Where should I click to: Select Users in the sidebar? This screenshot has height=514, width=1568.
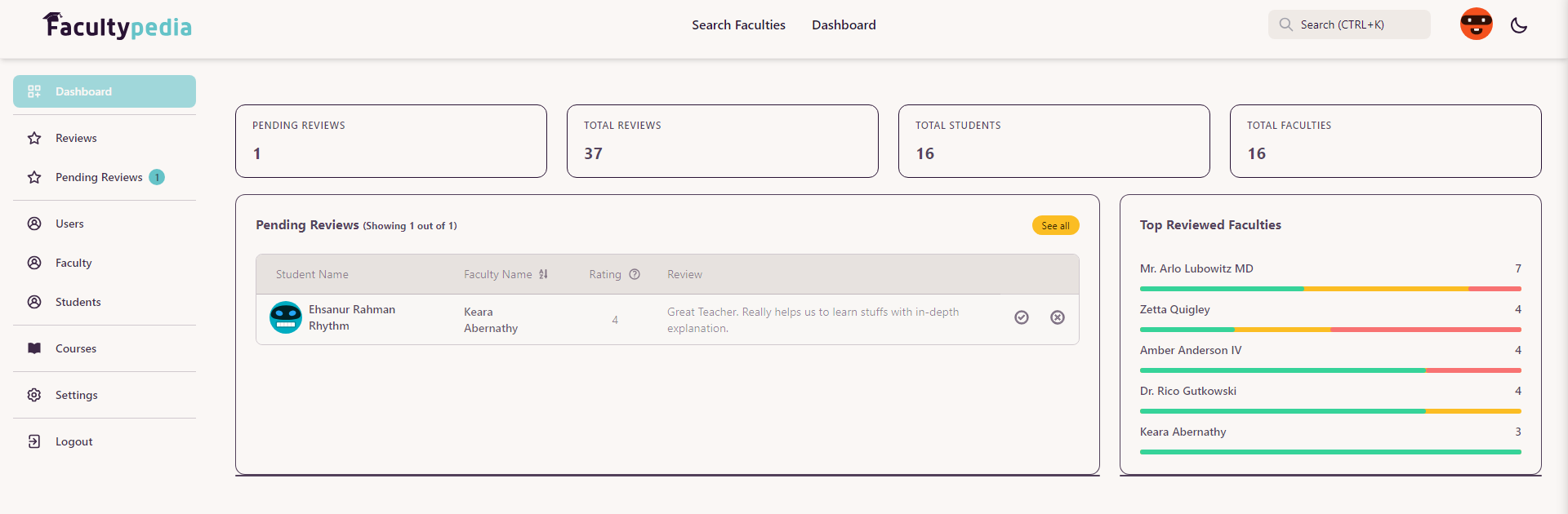click(105, 224)
